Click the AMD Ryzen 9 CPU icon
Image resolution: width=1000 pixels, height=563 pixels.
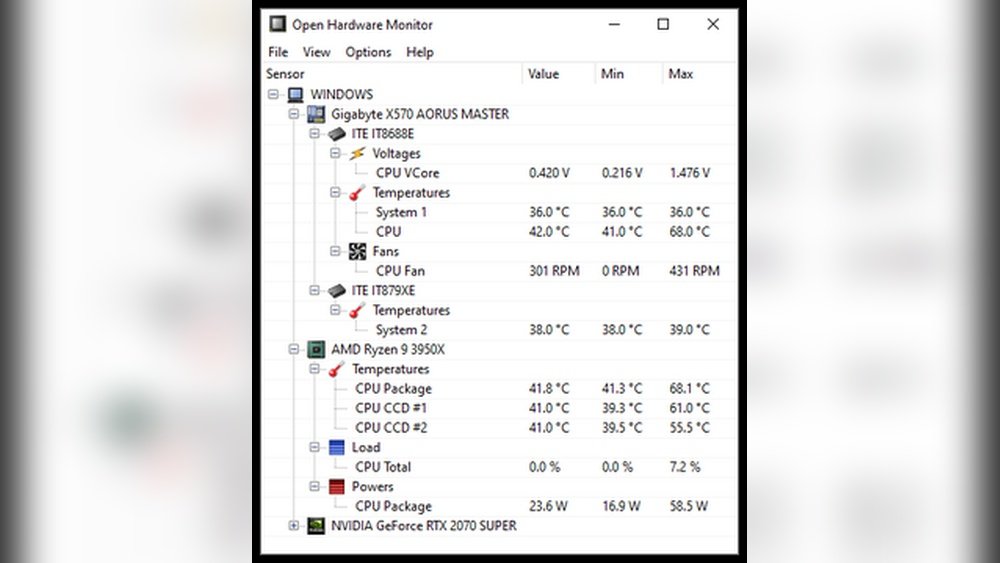315,349
